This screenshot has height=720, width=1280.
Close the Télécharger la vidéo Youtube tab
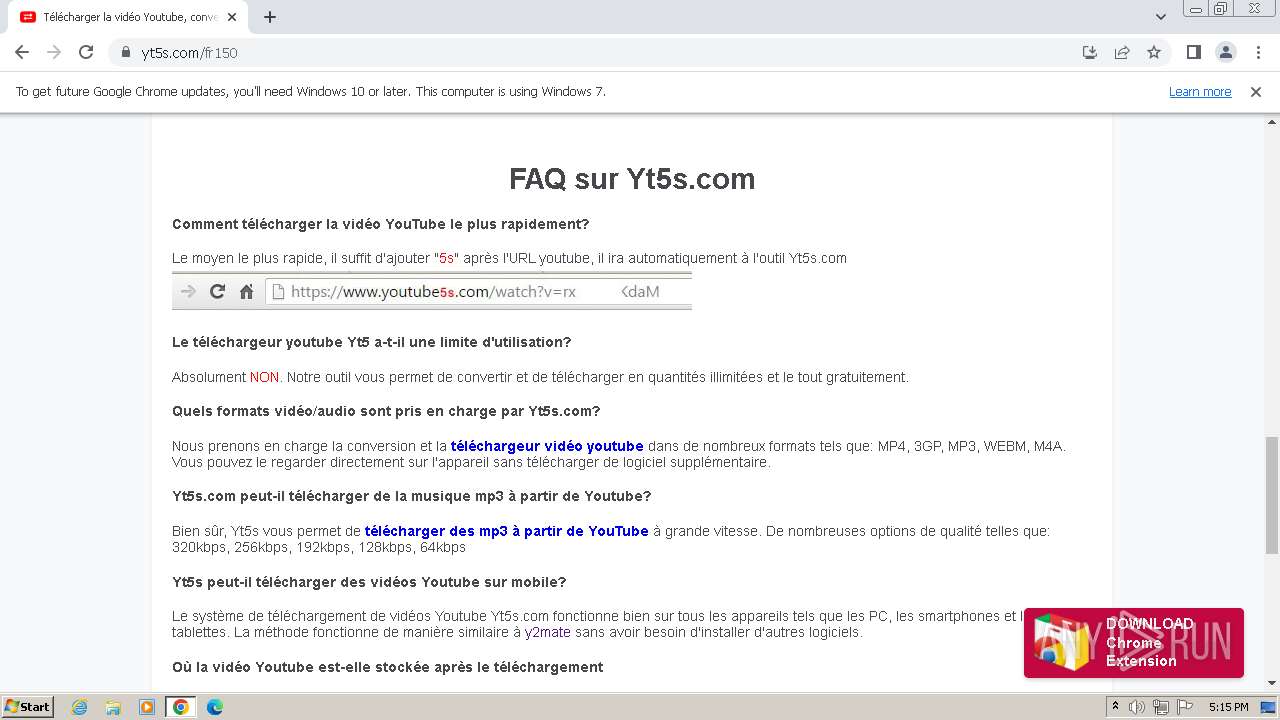233,17
